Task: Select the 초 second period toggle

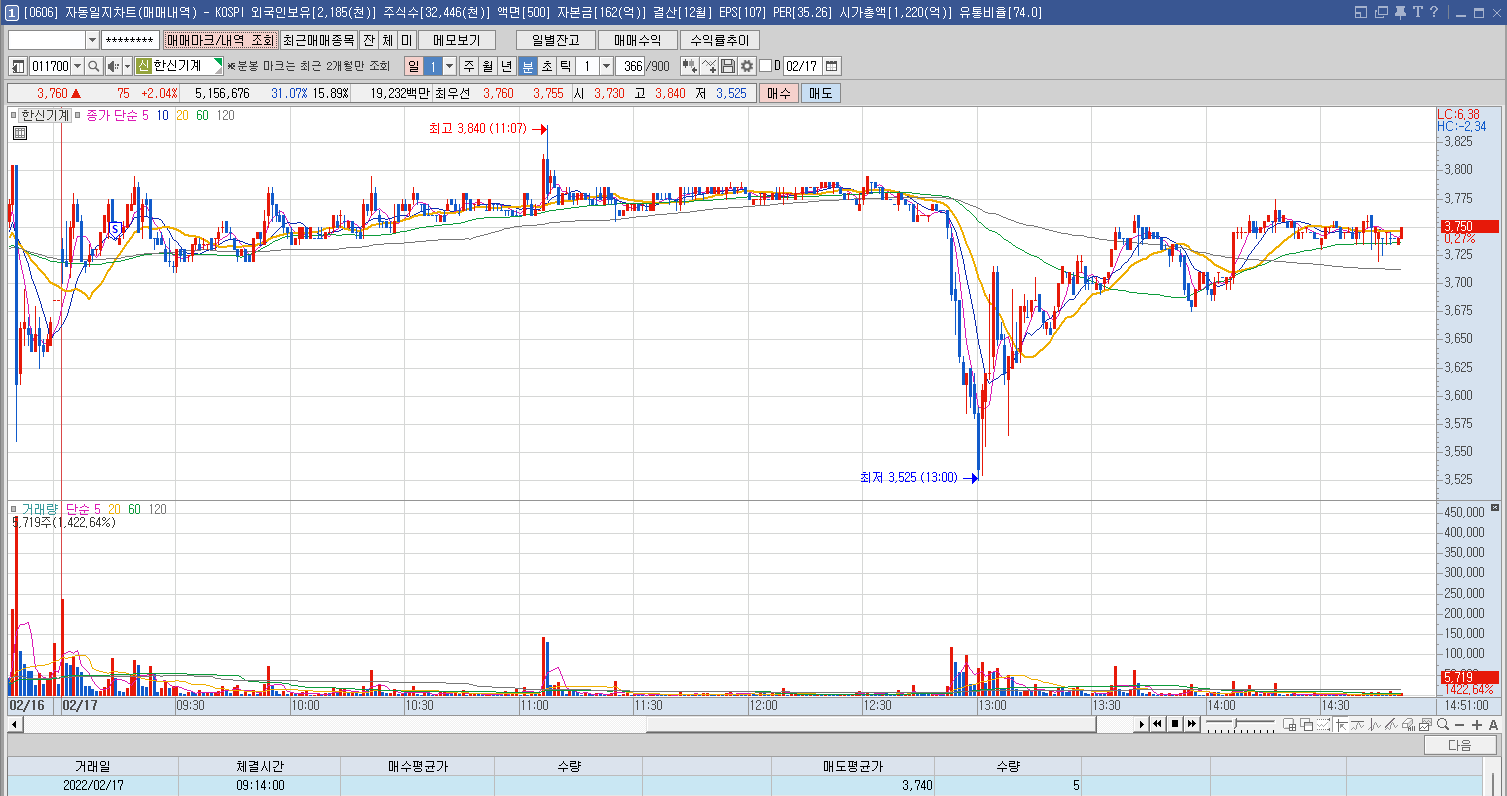Action: pos(546,66)
